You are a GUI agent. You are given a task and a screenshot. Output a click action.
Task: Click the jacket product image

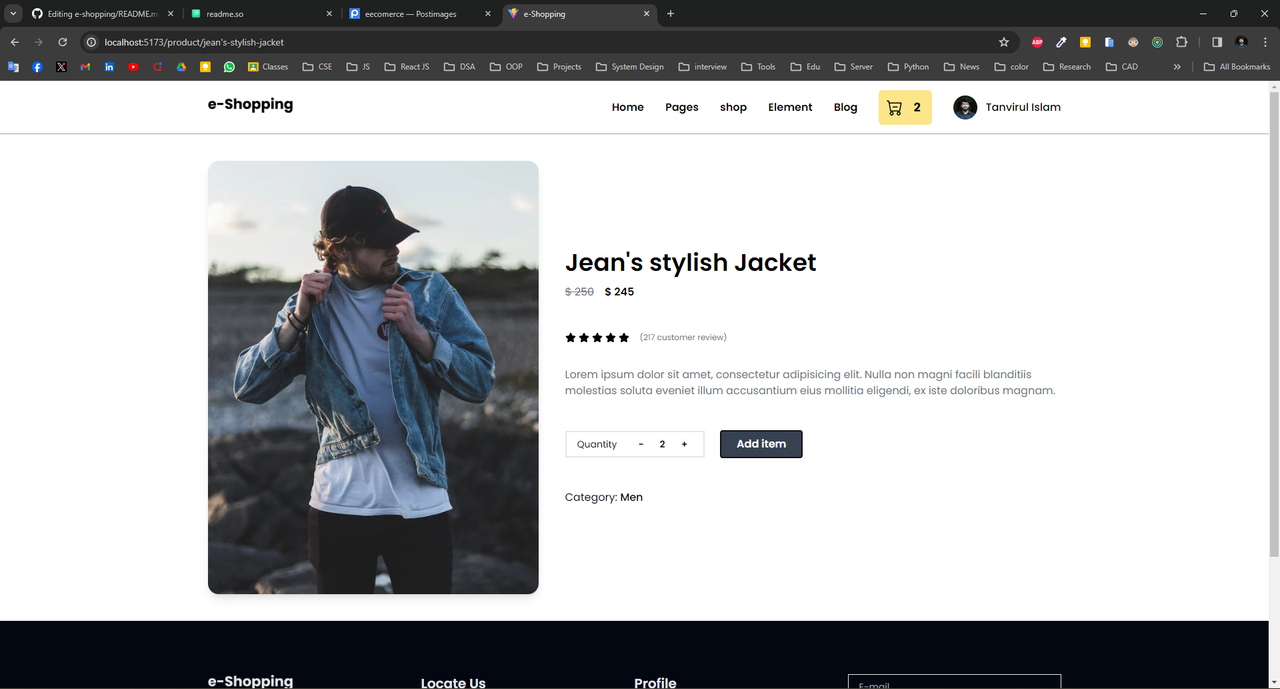pos(373,377)
